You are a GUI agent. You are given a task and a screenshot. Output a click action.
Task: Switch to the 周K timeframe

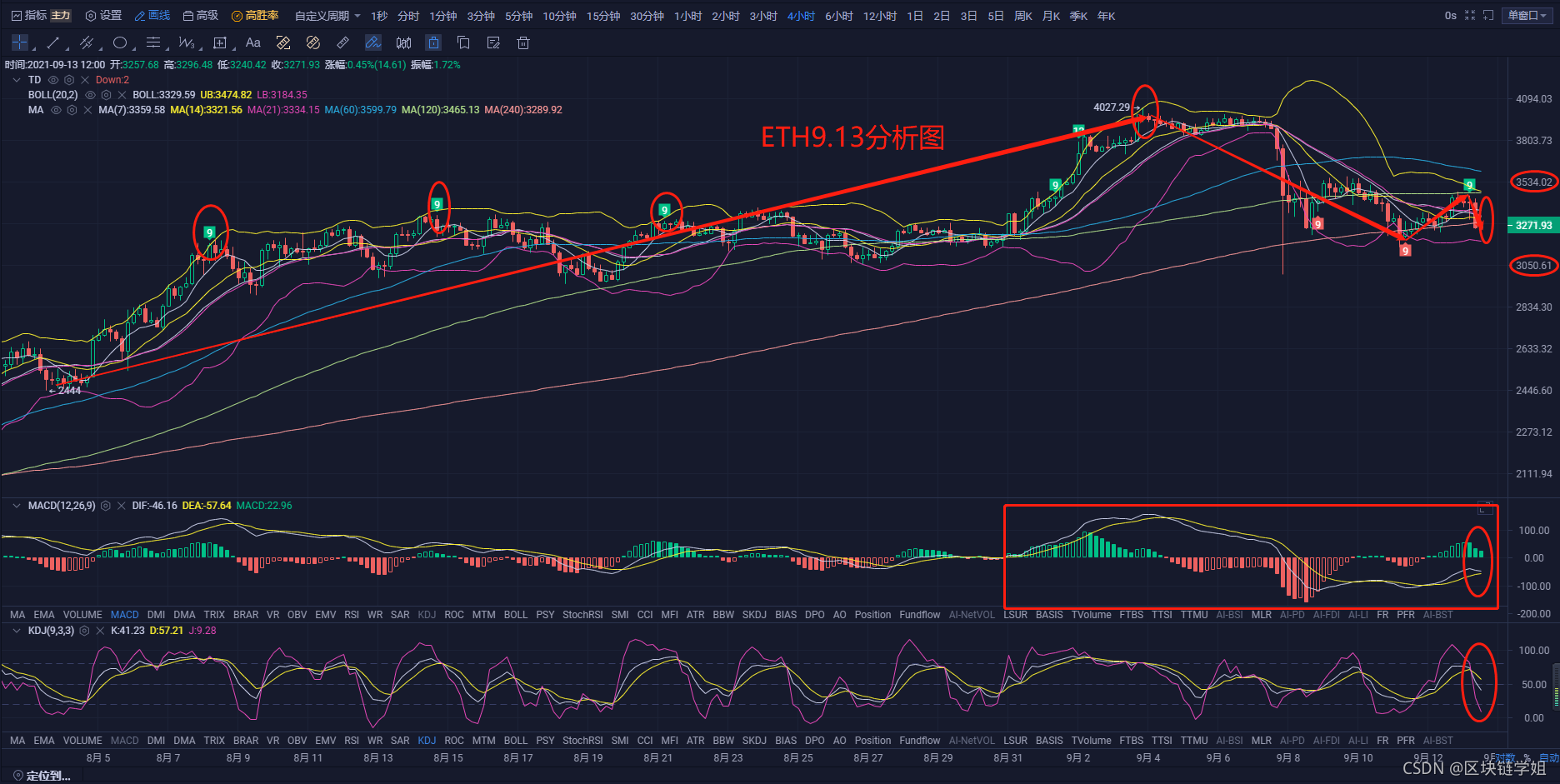coord(1023,16)
